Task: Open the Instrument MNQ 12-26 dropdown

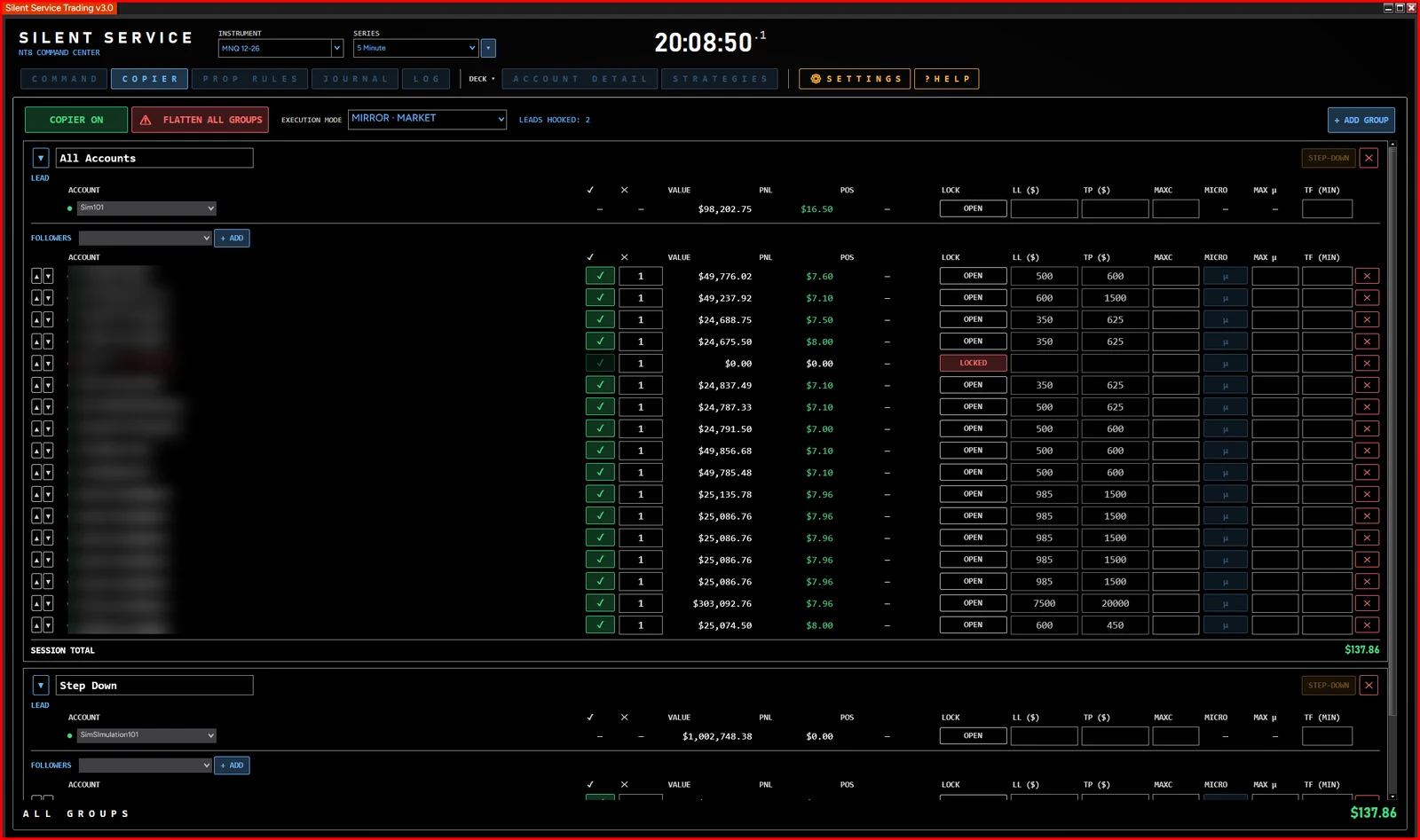Action: point(280,48)
